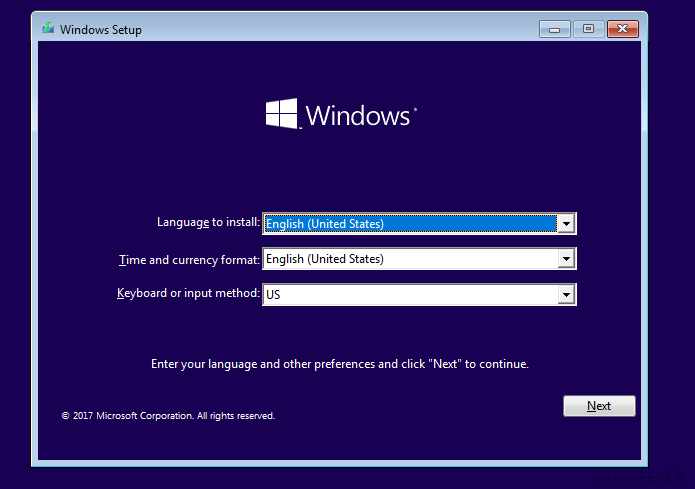Click the Microsoft Corporation copyright notice

pyautogui.click(x=168, y=416)
